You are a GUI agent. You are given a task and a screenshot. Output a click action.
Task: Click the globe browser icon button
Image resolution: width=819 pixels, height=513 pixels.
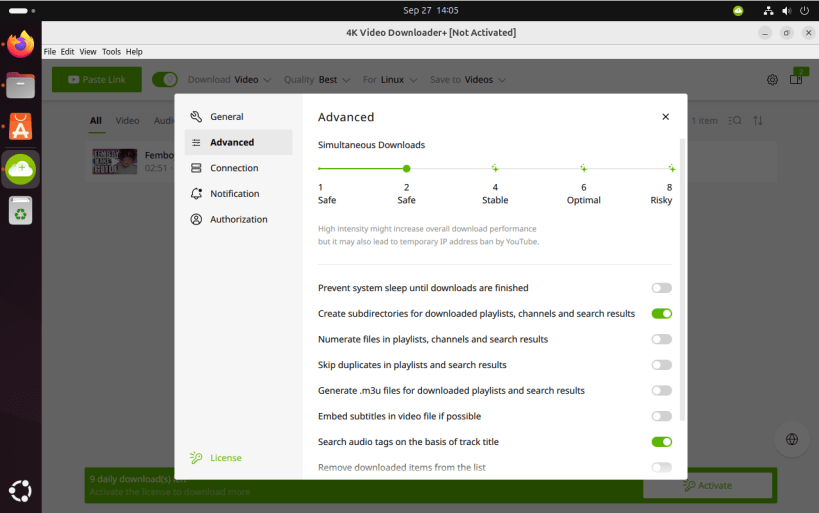pyautogui.click(x=792, y=439)
